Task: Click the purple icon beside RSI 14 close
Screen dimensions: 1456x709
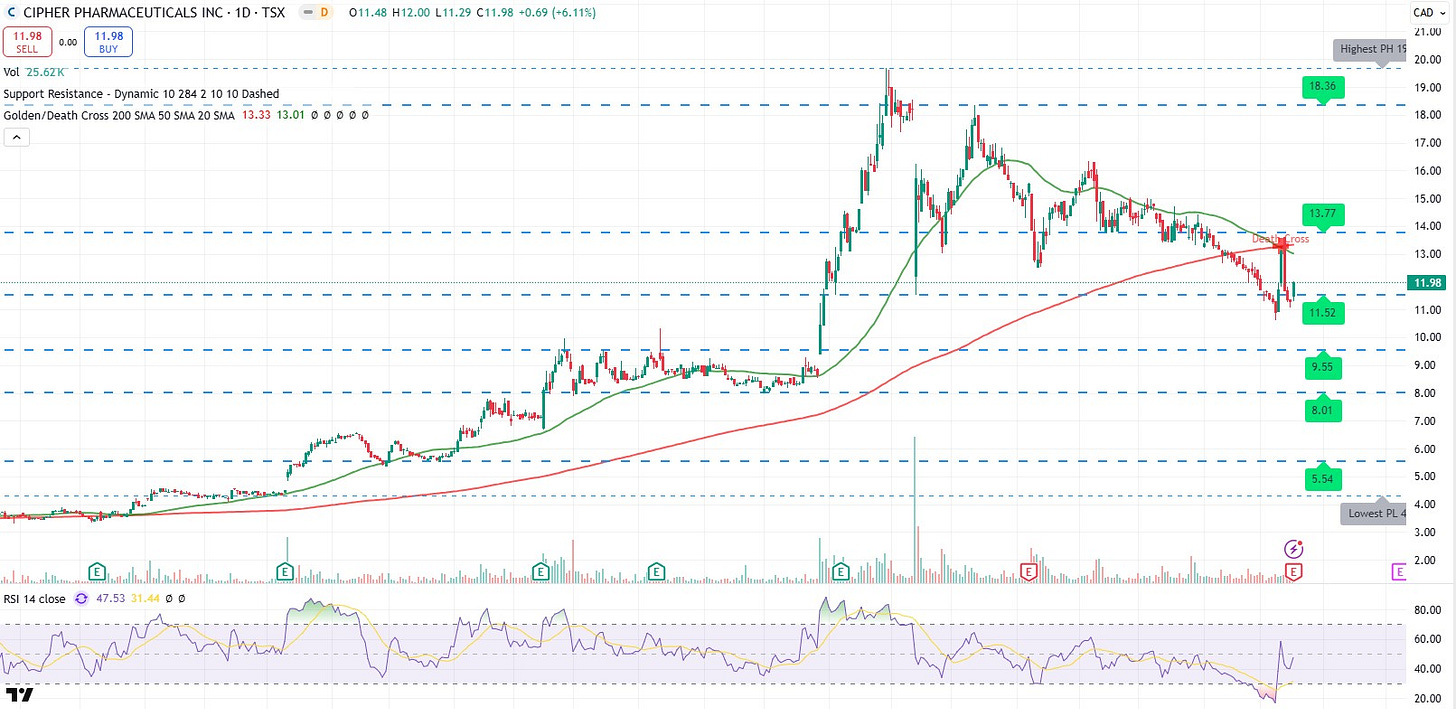Action: tap(79, 598)
